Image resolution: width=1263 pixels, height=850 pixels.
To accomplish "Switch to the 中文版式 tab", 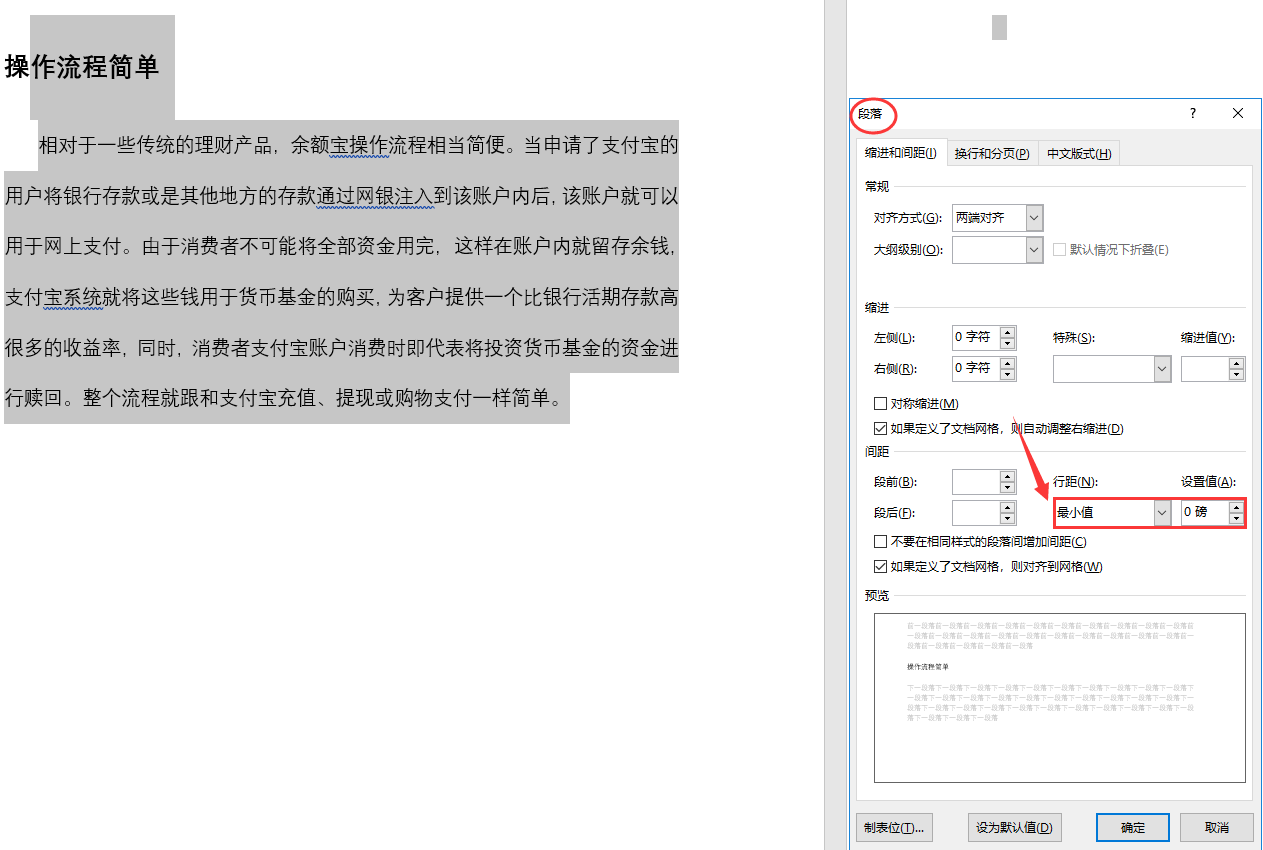I will 1078,153.
